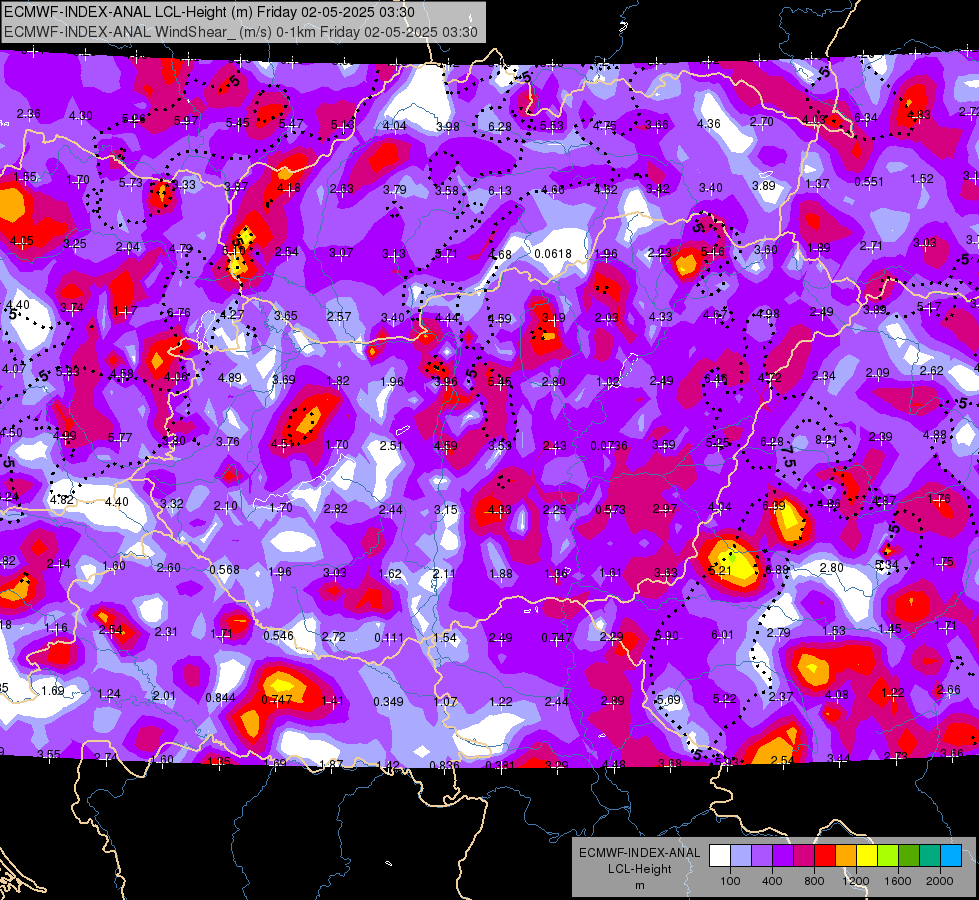Click the legend tick label 100
The height and width of the screenshot is (900, 979).
point(730,881)
